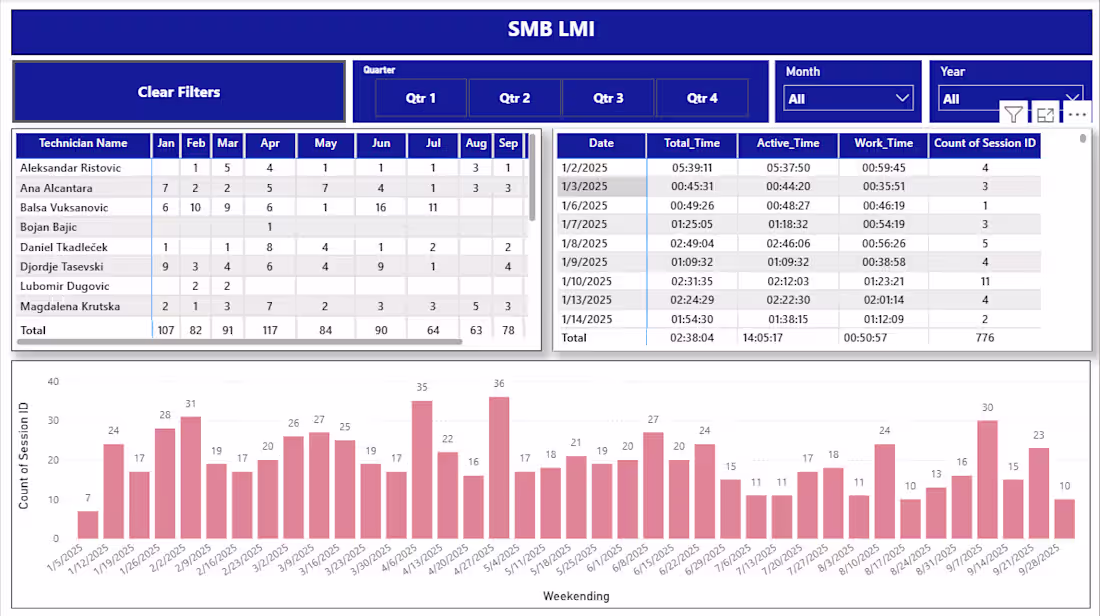Select Djordje Tasevski row
Image resolution: width=1100 pixels, height=616 pixels.
click(62, 267)
